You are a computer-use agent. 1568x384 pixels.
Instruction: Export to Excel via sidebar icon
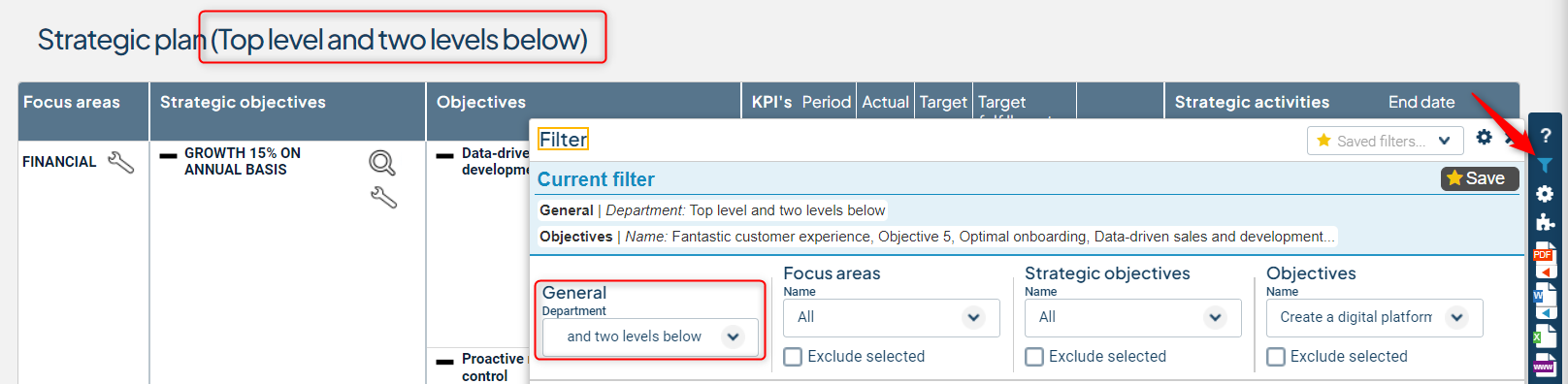coord(1545,336)
